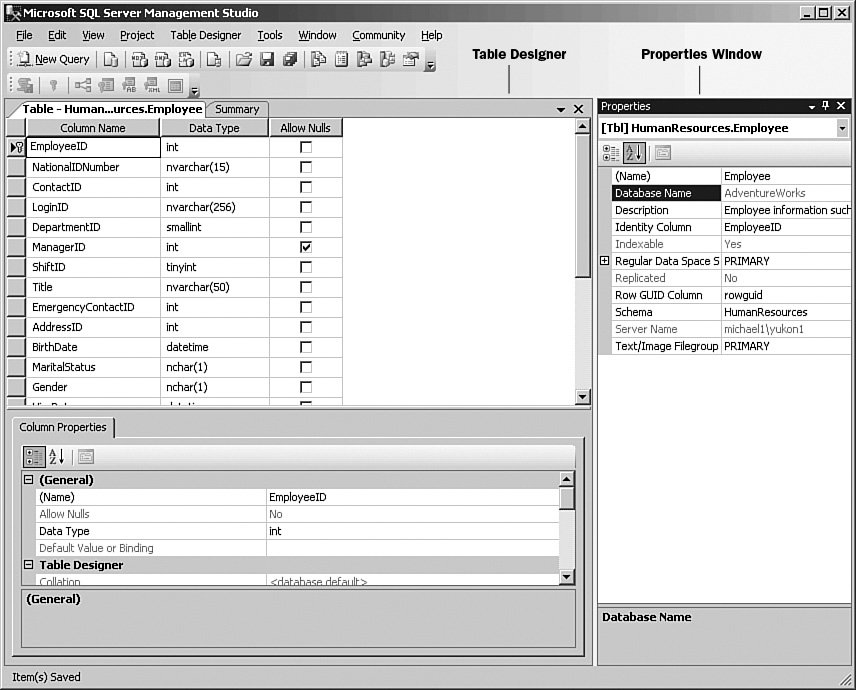The width and height of the screenshot is (856, 690).
Task: Start a new Analysis Services MDX query
Action: point(140,59)
